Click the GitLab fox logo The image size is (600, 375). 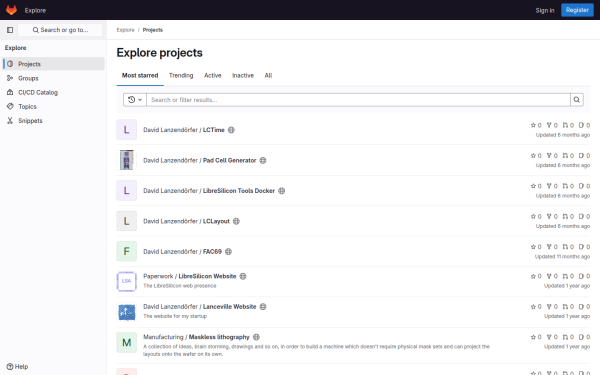coord(11,10)
